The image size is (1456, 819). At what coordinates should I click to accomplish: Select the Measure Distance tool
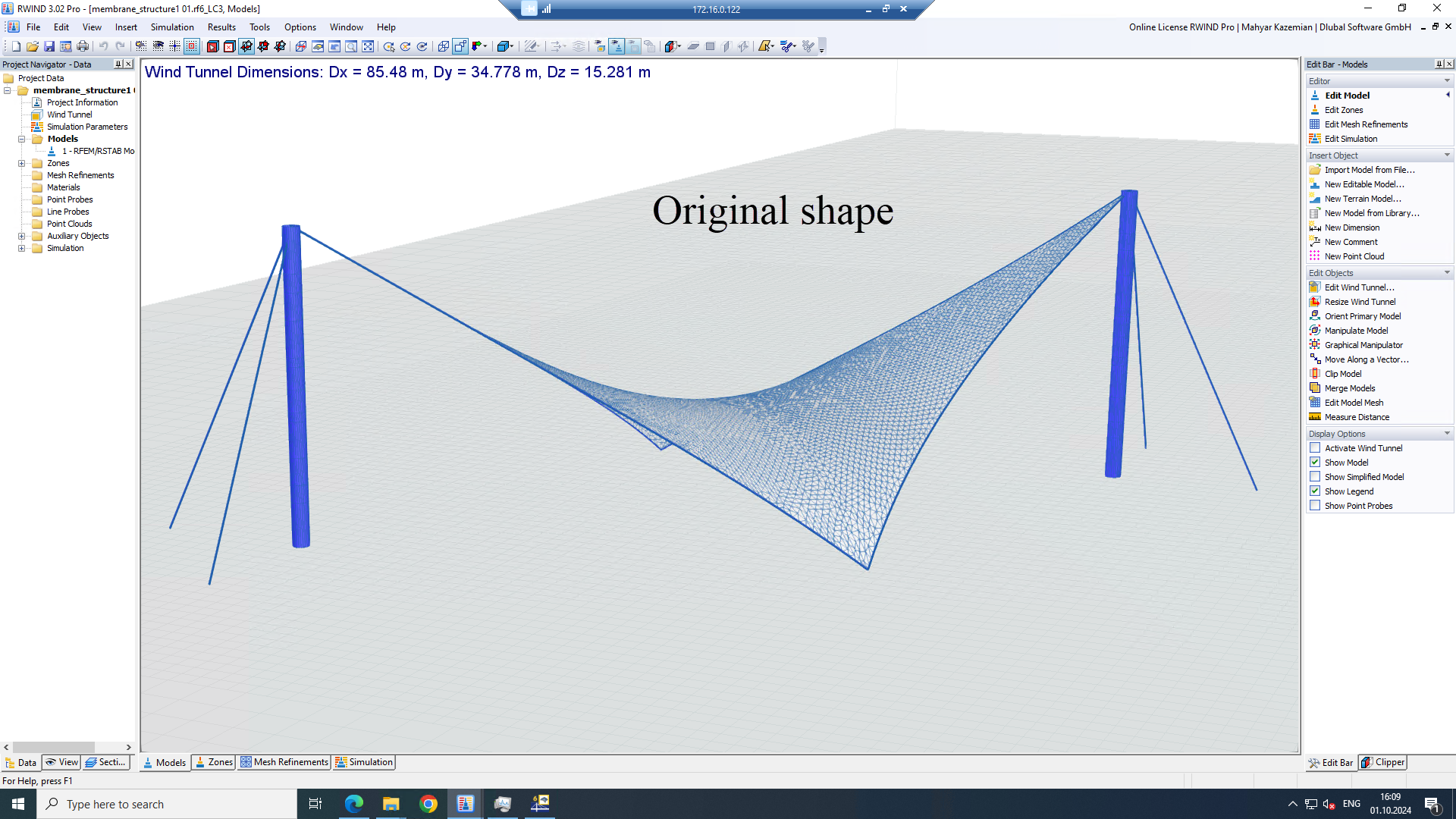(x=1357, y=417)
